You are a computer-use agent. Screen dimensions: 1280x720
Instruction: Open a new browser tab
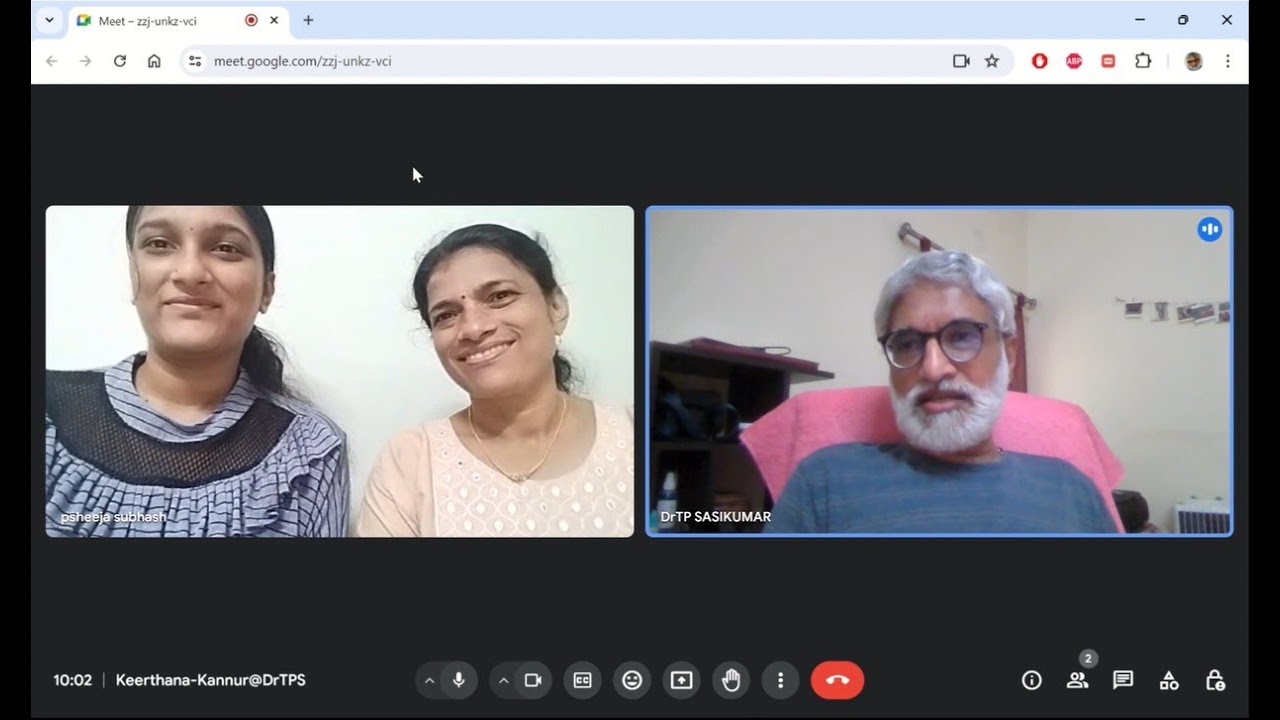point(308,20)
